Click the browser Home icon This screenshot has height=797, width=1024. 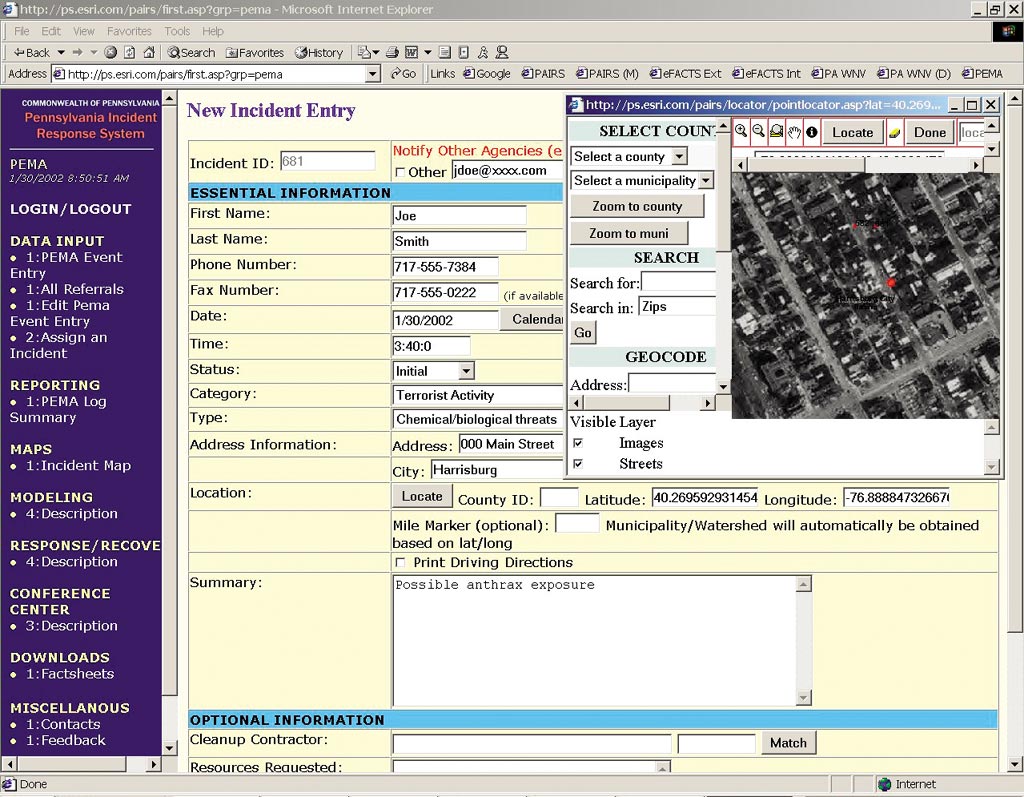pos(149,52)
